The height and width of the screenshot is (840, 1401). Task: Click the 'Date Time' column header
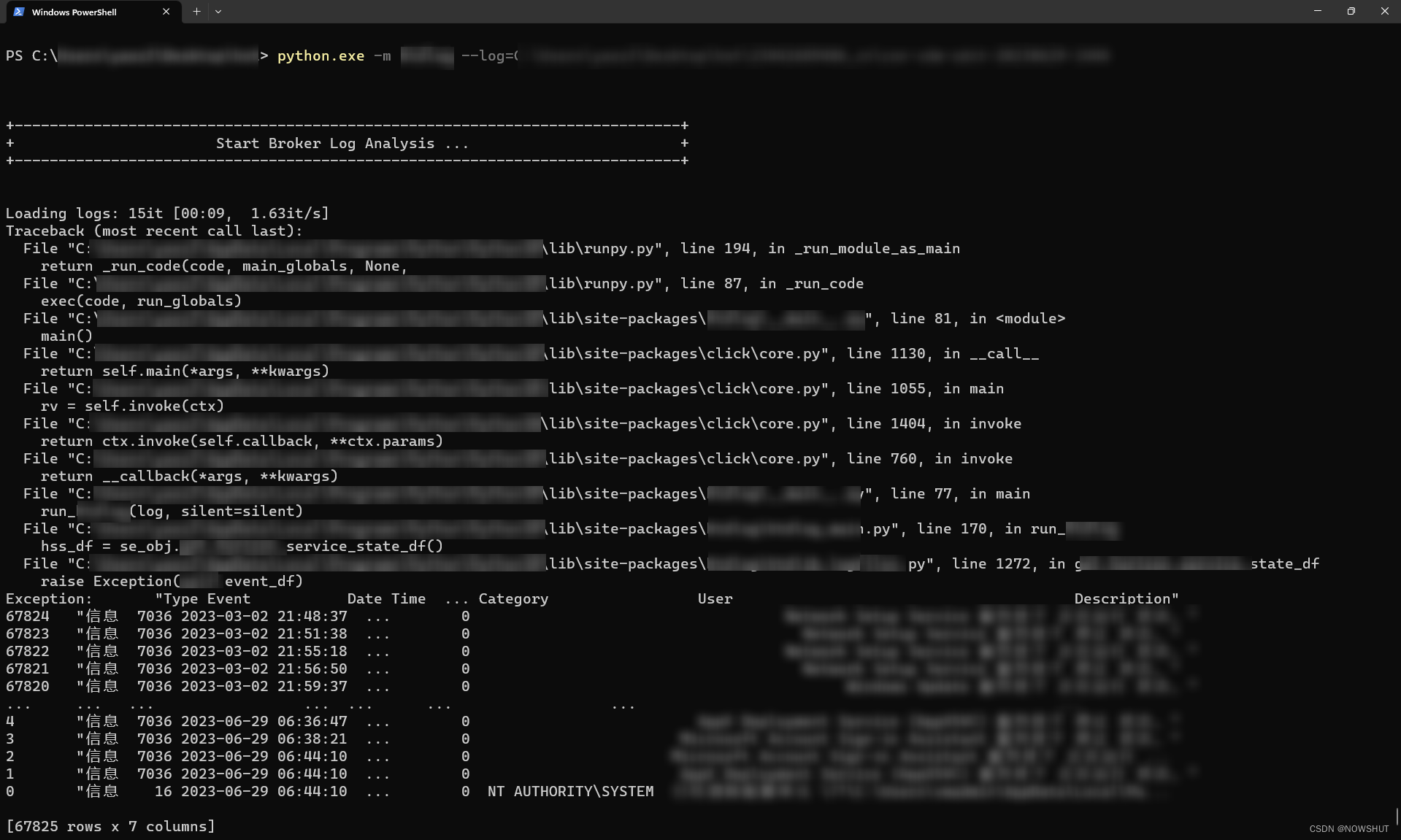pyautogui.click(x=386, y=599)
